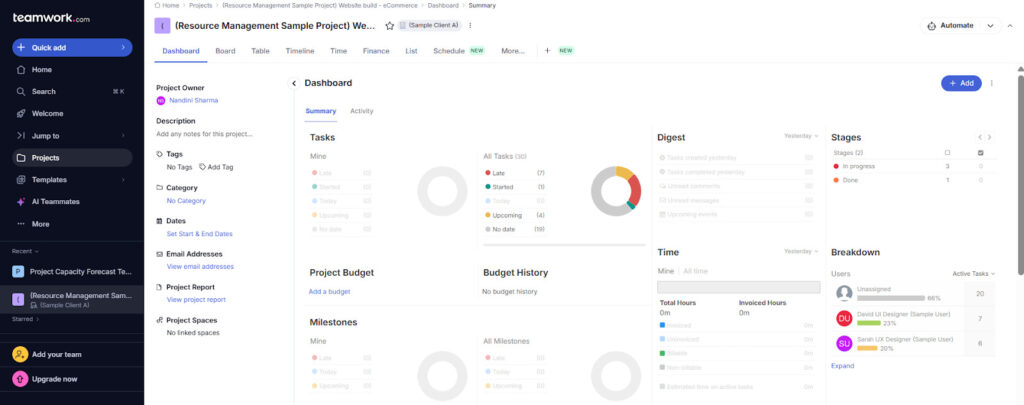This screenshot has height=405, width=1024.
Task: Click View email addresses link
Action: point(200,267)
